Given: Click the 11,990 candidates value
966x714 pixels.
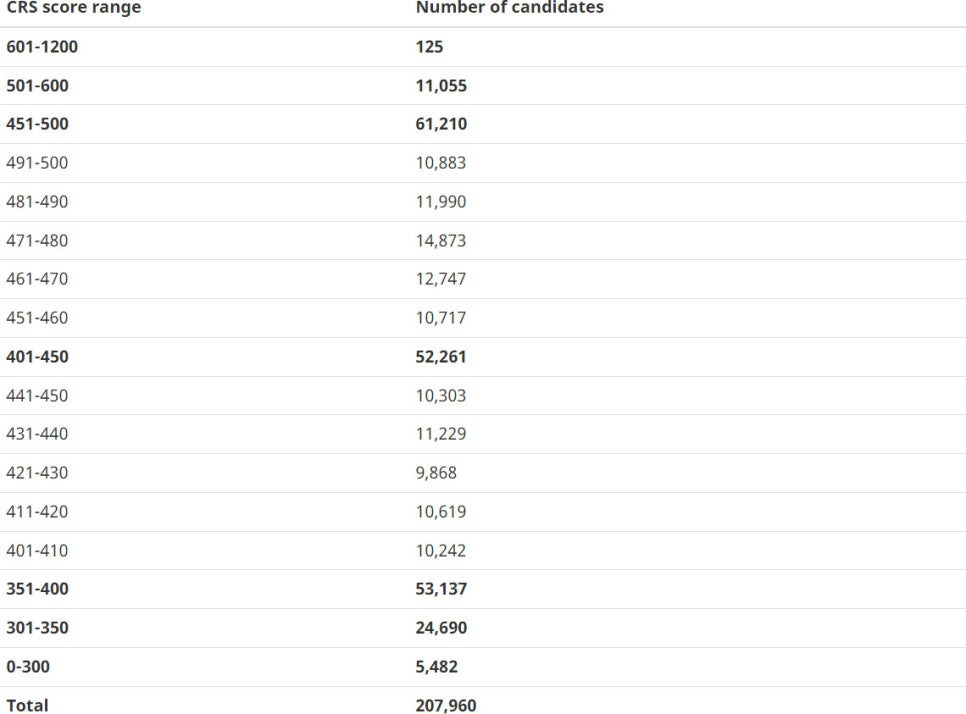Looking at the screenshot, I should coord(440,201).
